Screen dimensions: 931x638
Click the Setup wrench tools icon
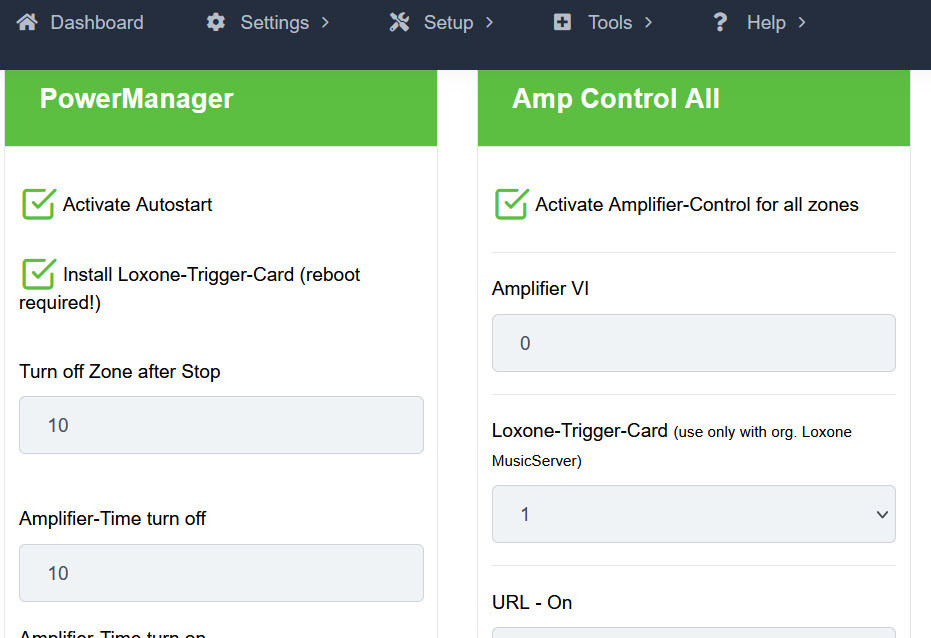click(400, 22)
